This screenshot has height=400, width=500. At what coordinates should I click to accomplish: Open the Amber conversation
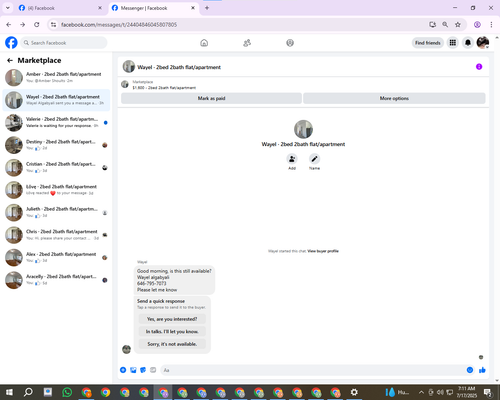click(x=56, y=77)
